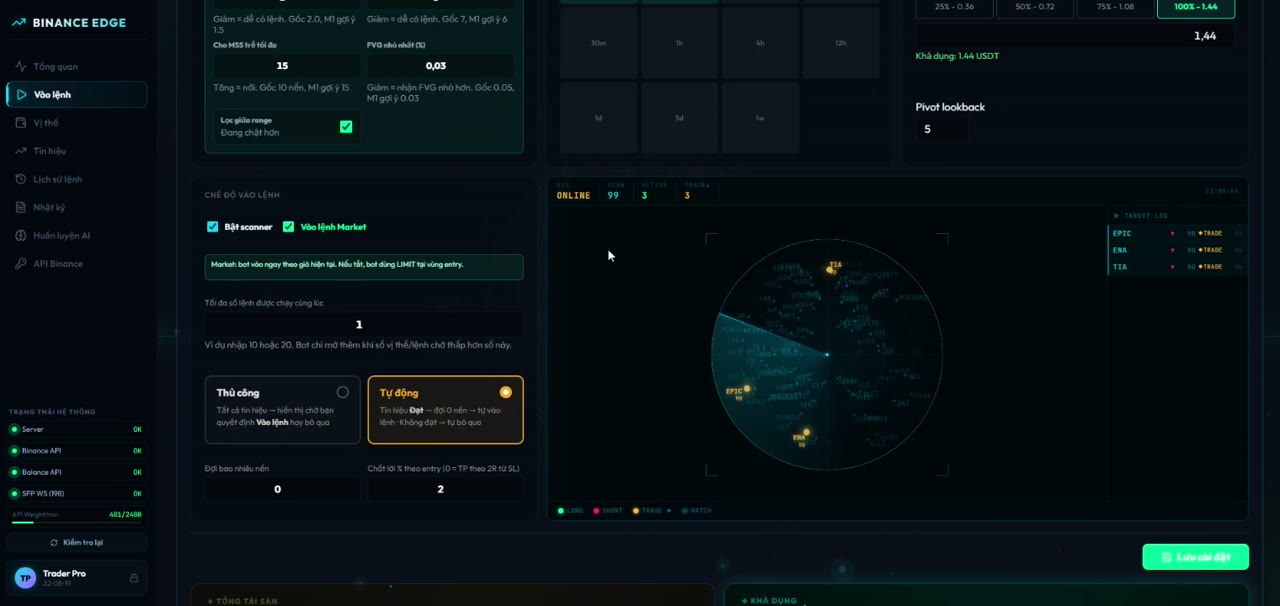Click the Khả dụng: 1.44 USDT text

click(957, 56)
